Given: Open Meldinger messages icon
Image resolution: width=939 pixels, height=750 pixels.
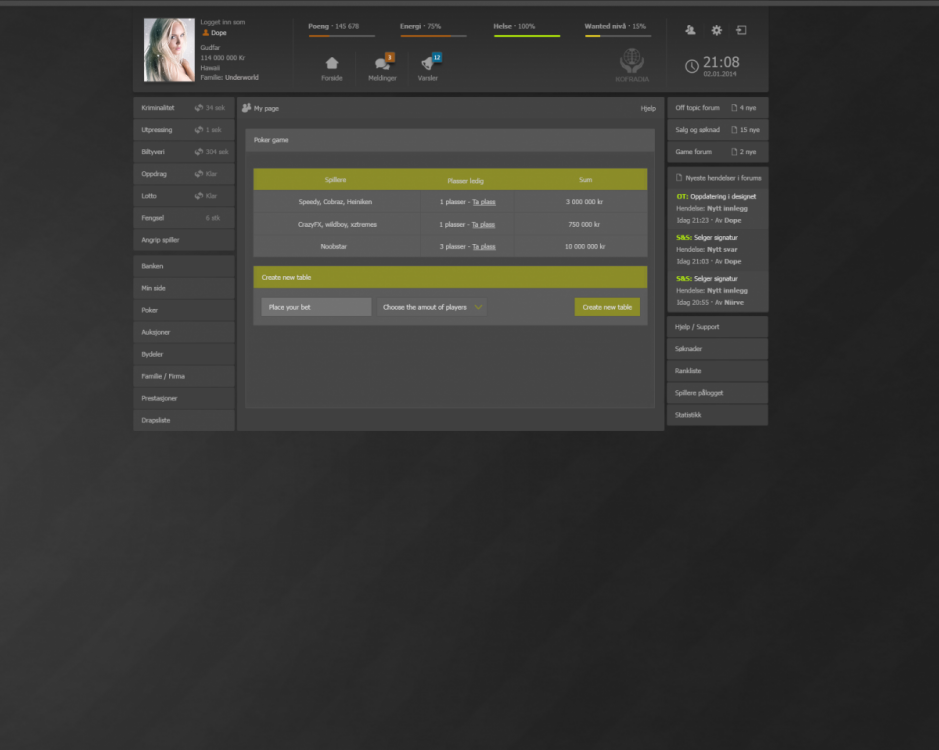Looking at the screenshot, I should 382,64.
